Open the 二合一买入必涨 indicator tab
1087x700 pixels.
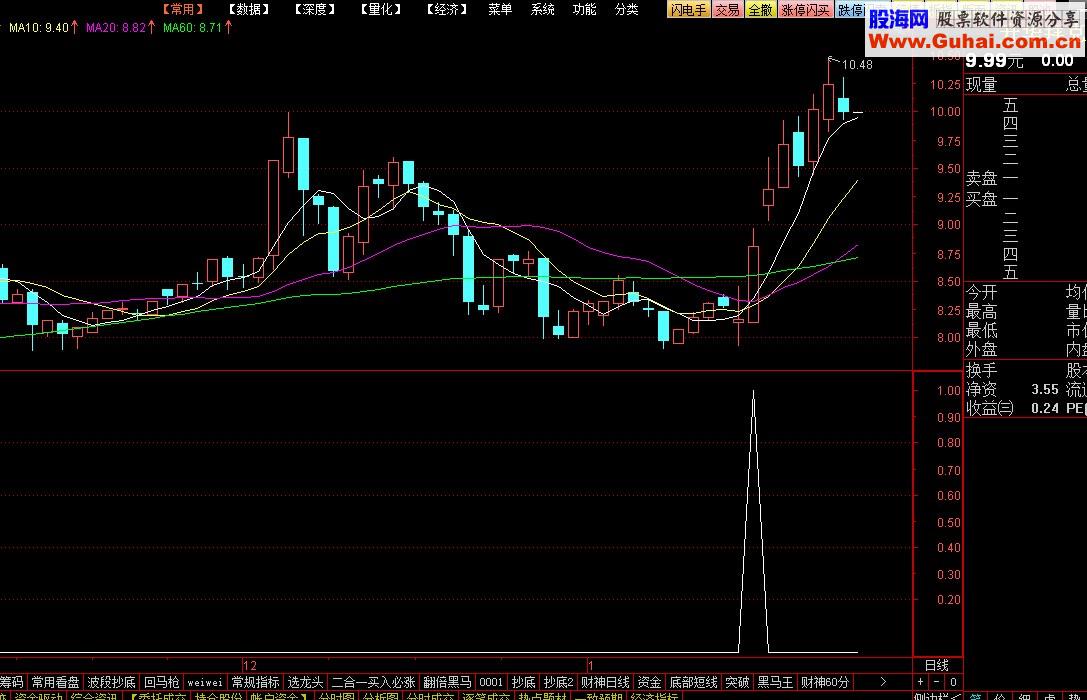tap(373, 682)
